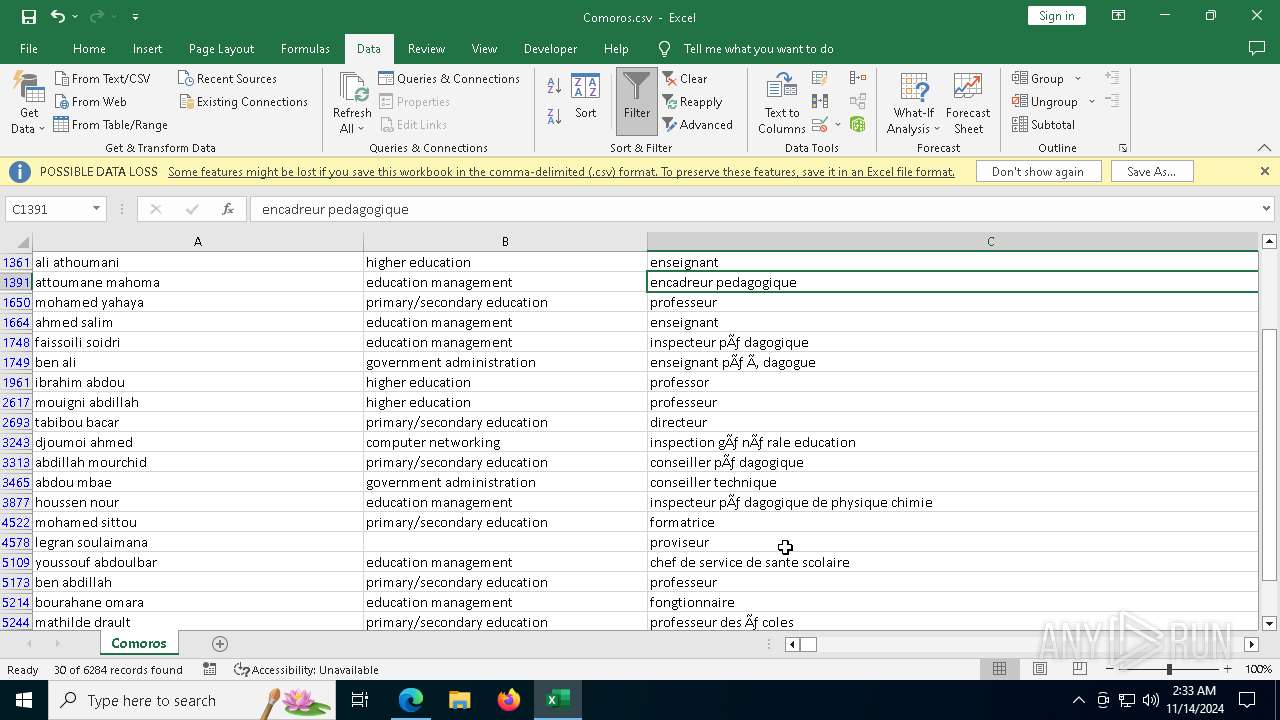This screenshot has width=1280, height=720.
Task: Open the Name Box dropdown
Action: click(97, 209)
